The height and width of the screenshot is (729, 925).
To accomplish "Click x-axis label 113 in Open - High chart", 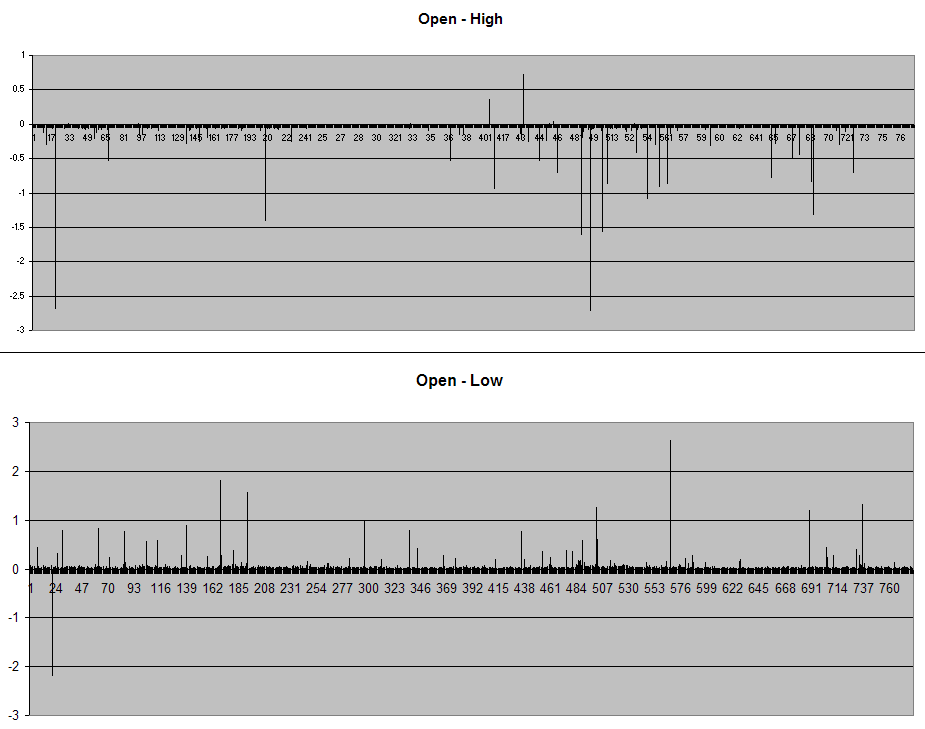I will (159, 137).
